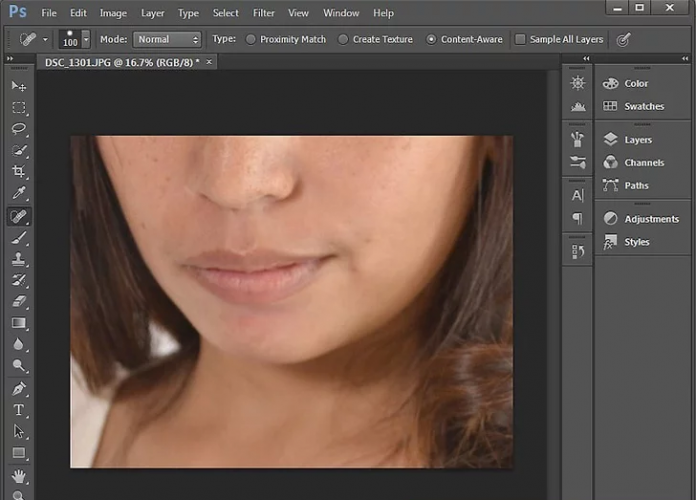Open the Layers panel

point(637,140)
